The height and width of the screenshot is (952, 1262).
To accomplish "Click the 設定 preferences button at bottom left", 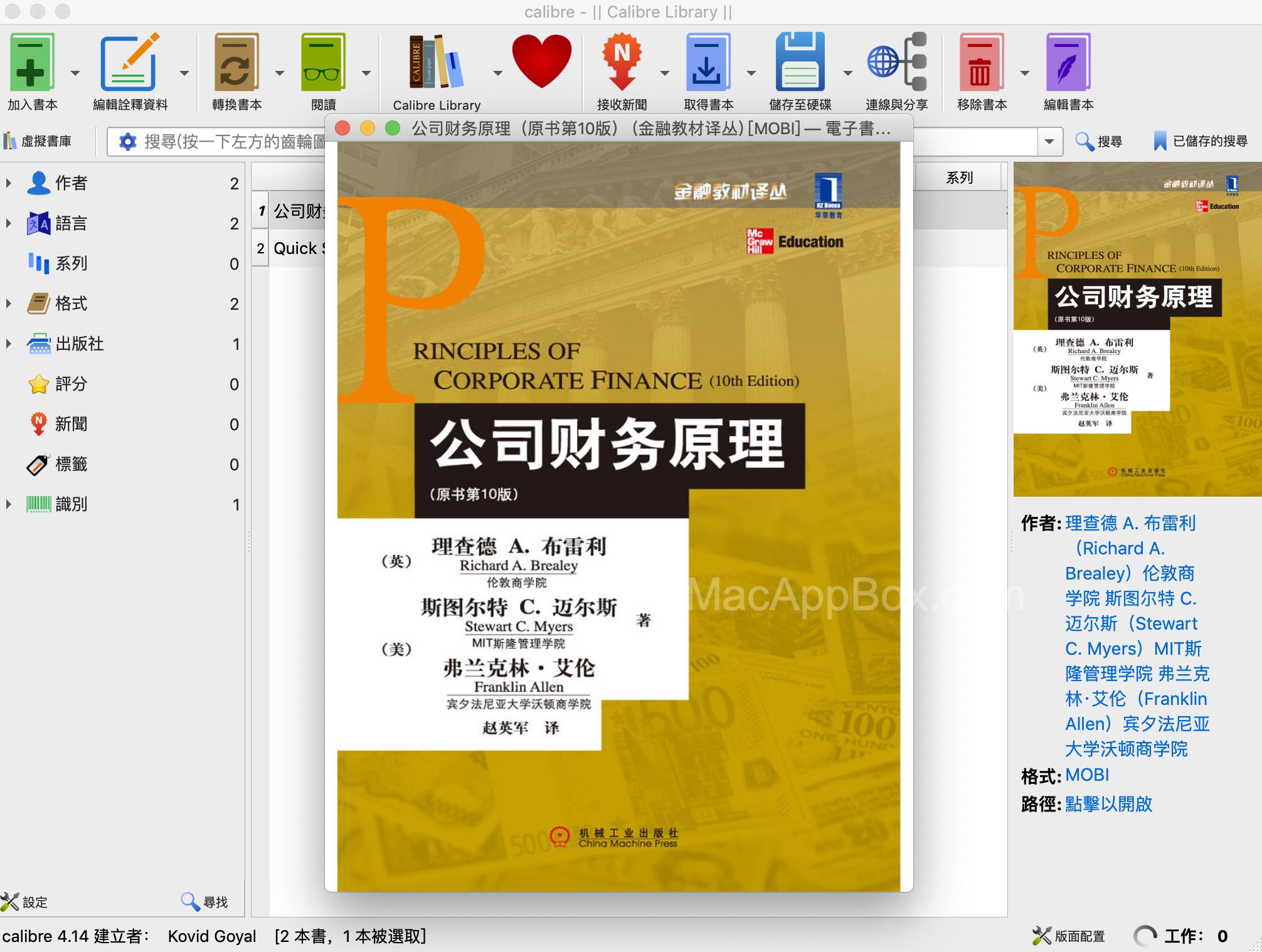I will [24, 902].
